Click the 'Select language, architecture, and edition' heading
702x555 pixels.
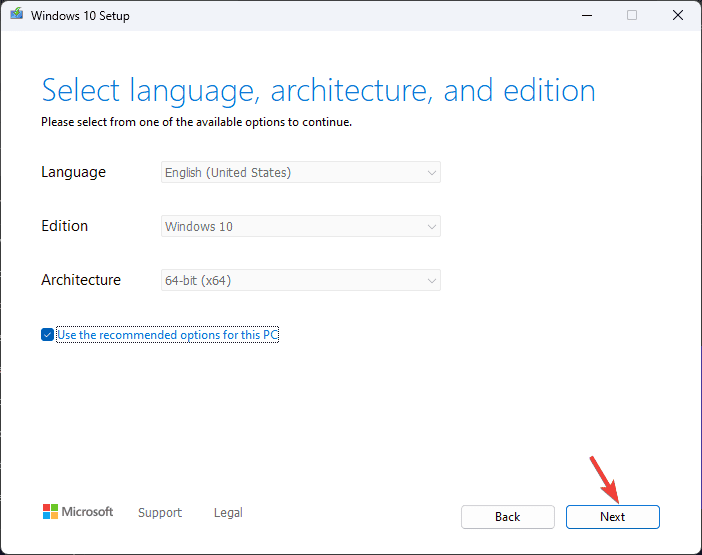click(x=318, y=91)
